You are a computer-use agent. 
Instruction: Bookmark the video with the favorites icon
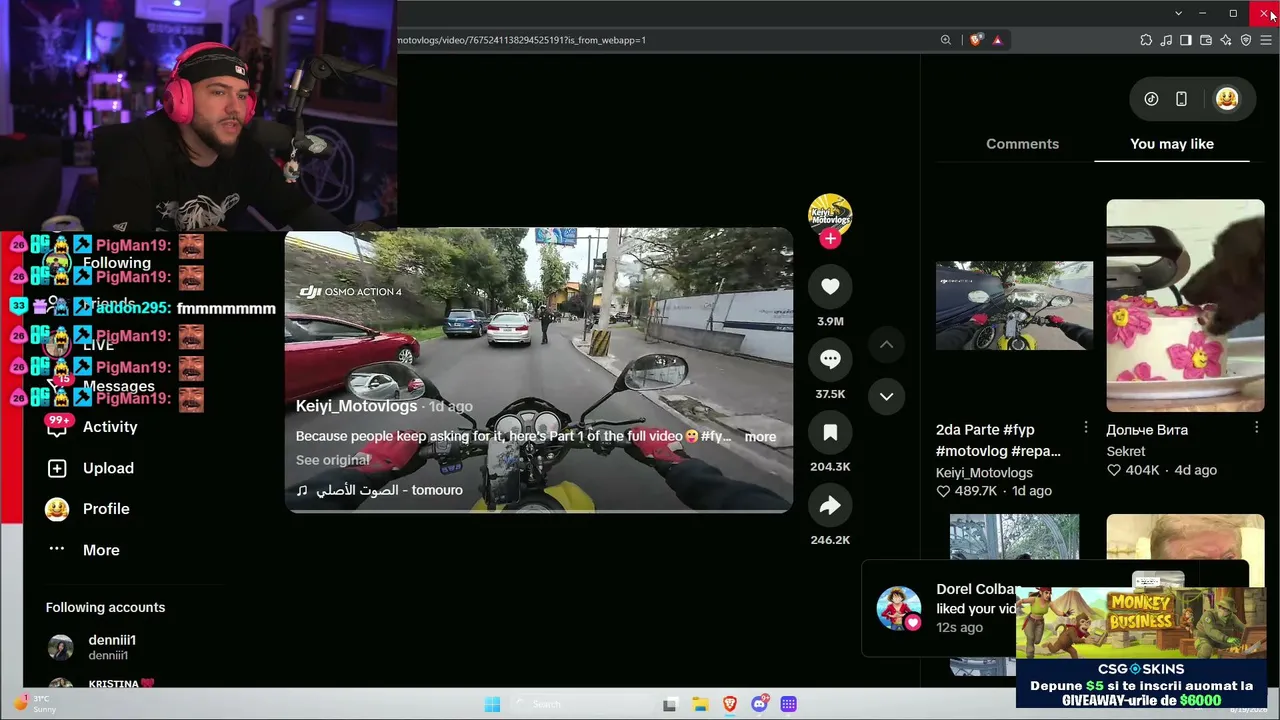click(x=830, y=433)
